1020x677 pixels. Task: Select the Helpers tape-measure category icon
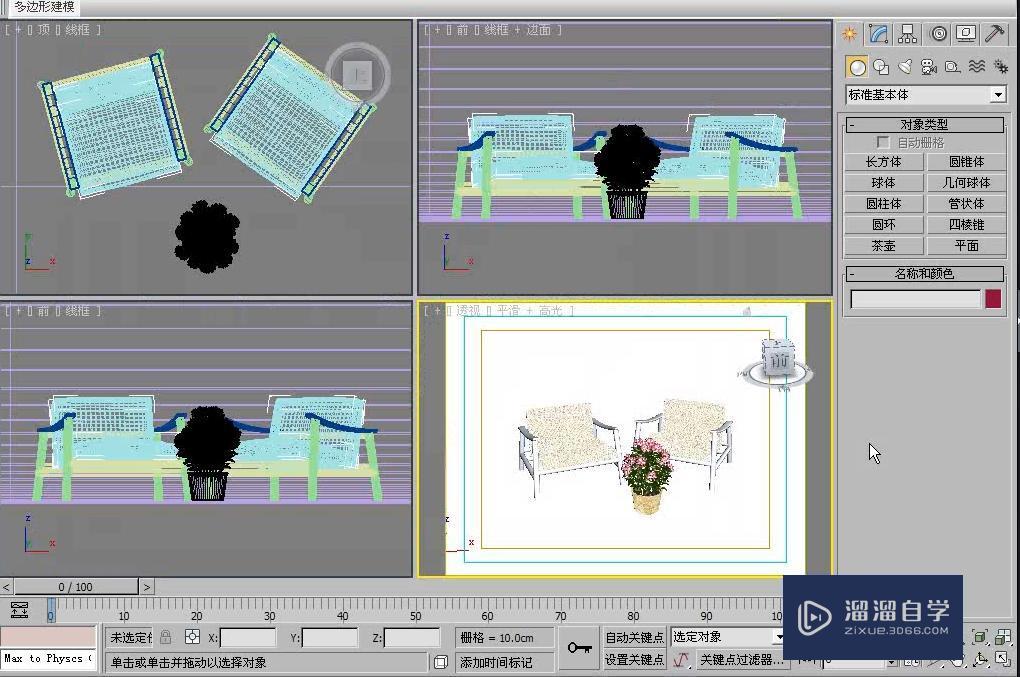[953, 66]
